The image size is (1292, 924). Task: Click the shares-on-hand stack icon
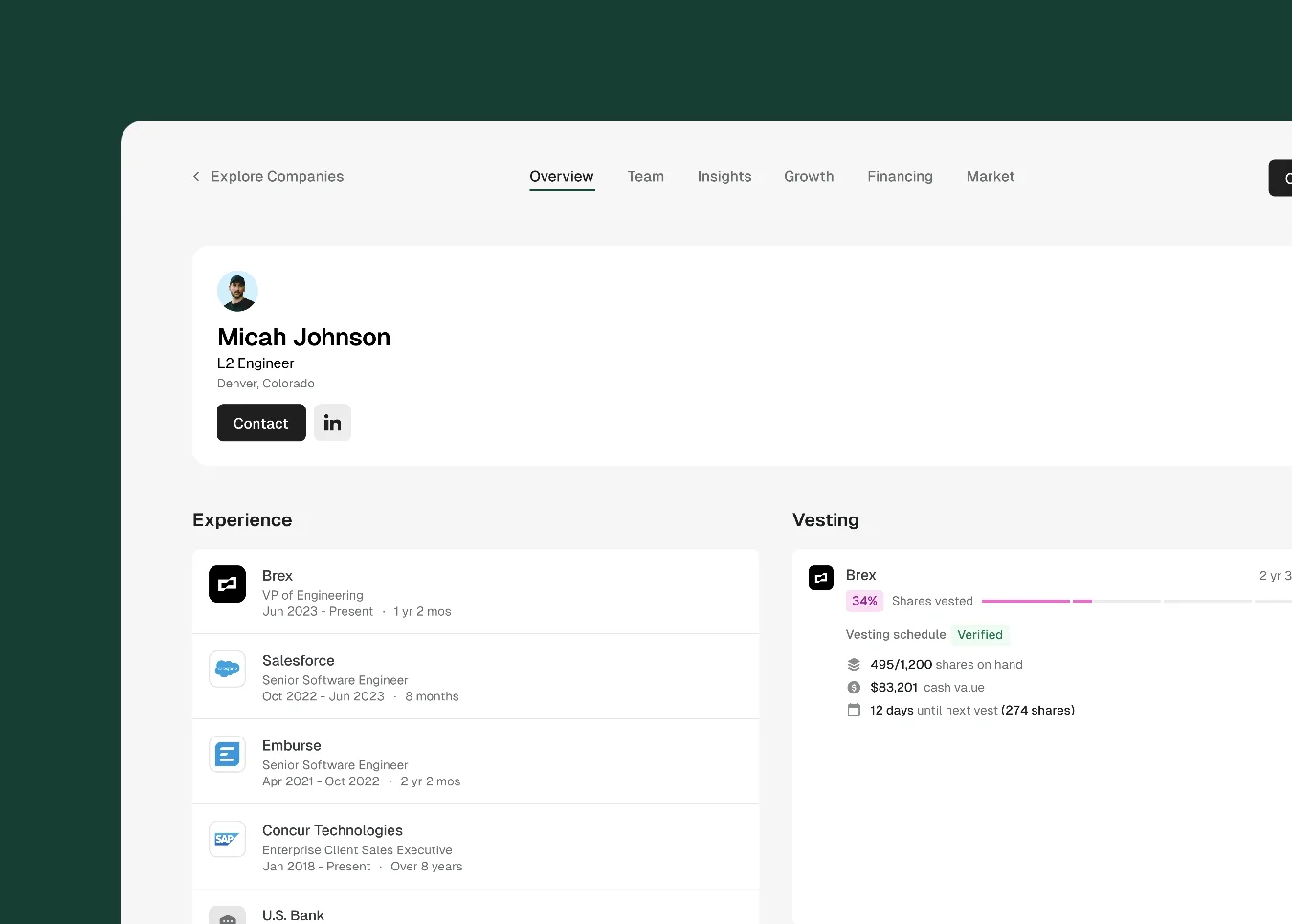click(853, 664)
